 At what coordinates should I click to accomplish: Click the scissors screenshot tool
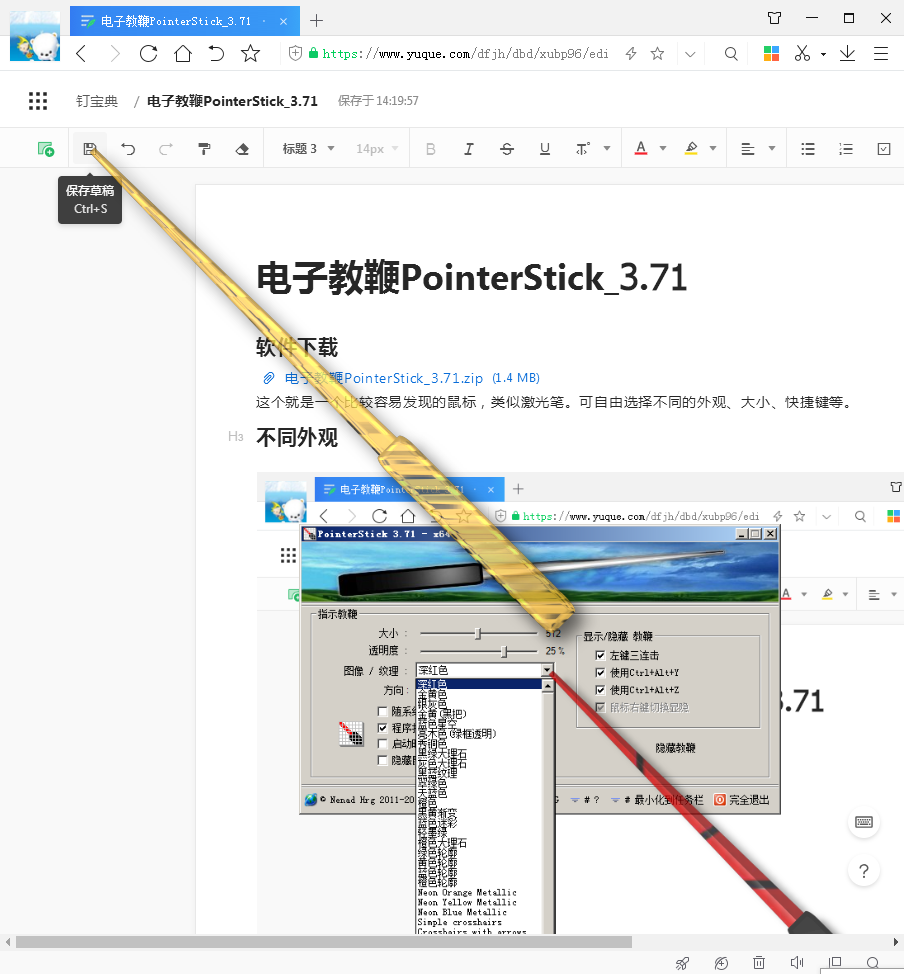point(802,53)
